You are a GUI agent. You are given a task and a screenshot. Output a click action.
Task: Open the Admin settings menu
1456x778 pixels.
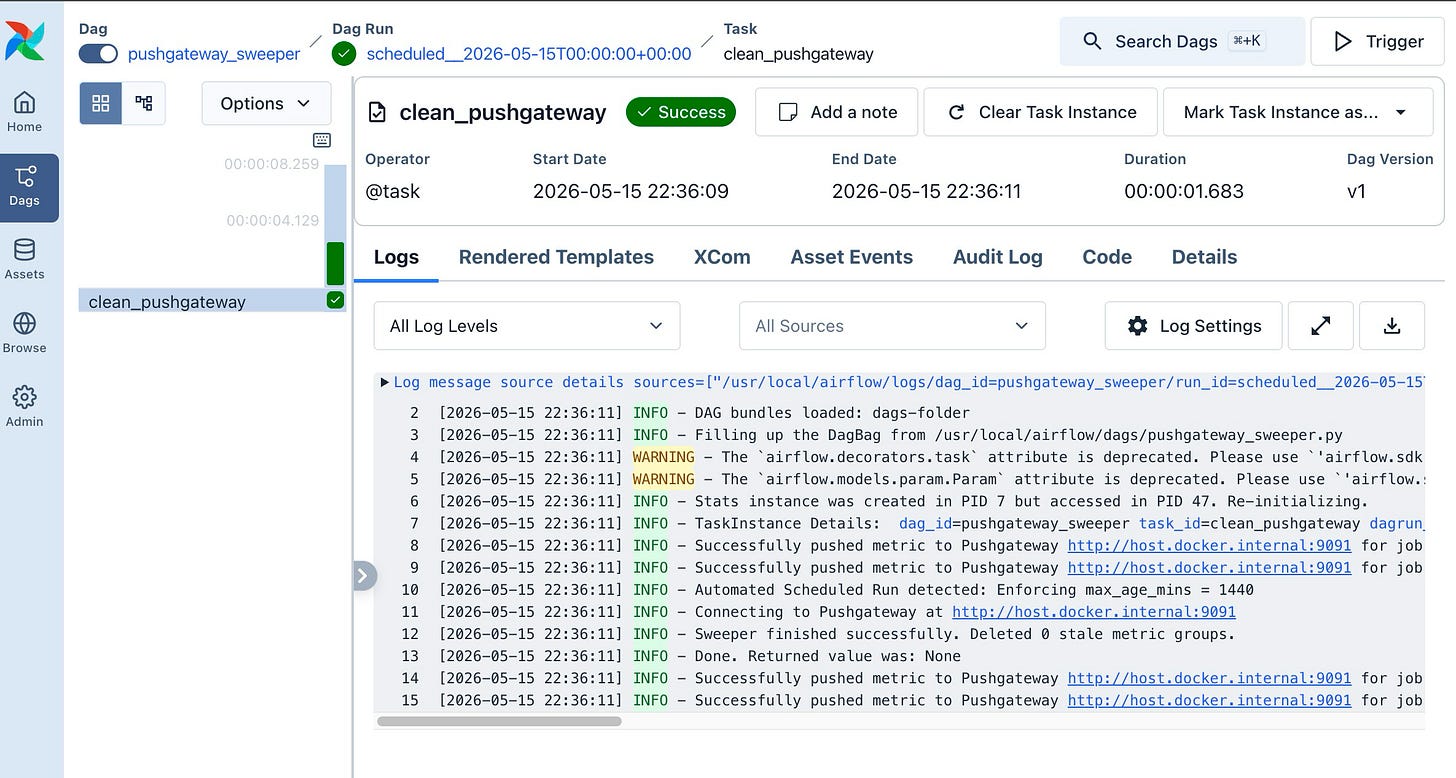pyautogui.click(x=24, y=406)
